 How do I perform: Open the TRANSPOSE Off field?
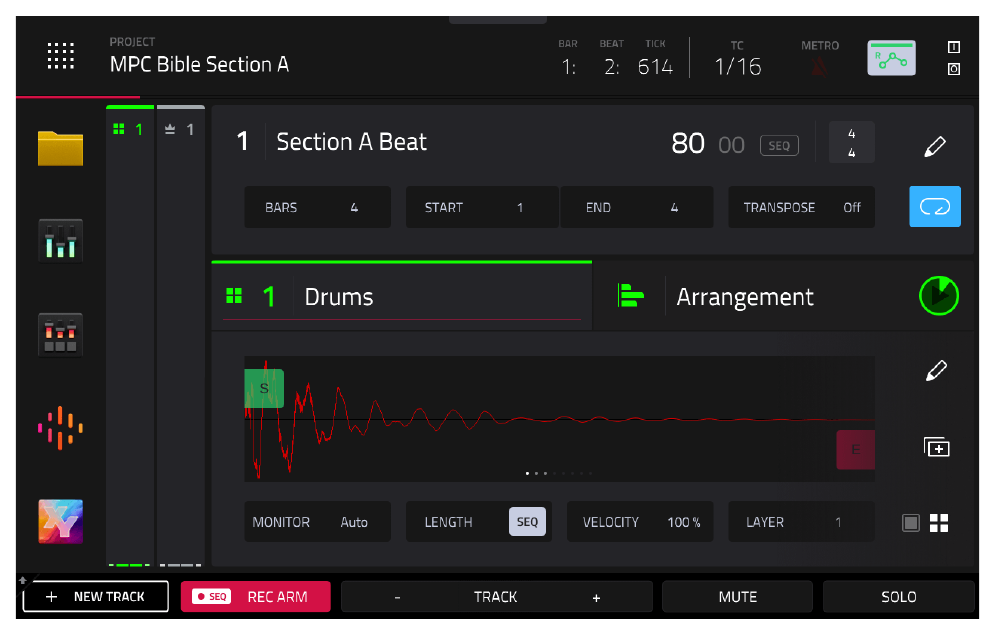(x=801, y=207)
